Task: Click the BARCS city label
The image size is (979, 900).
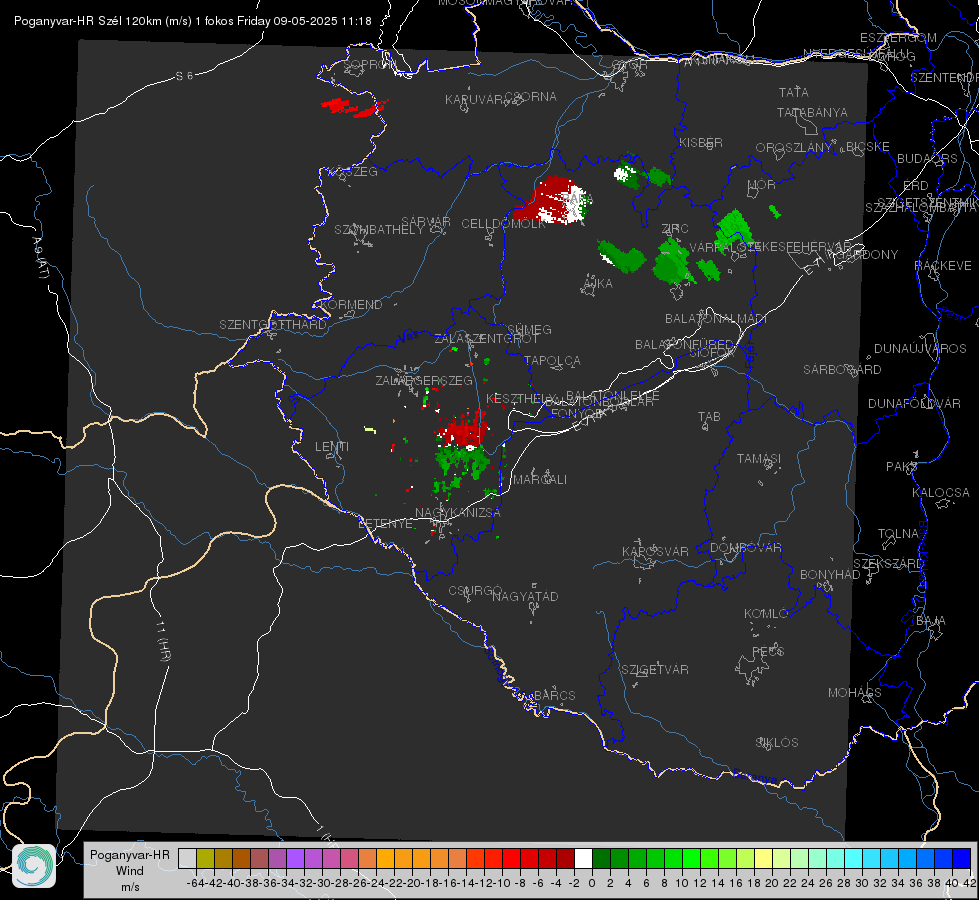Action: [x=554, y=696]
